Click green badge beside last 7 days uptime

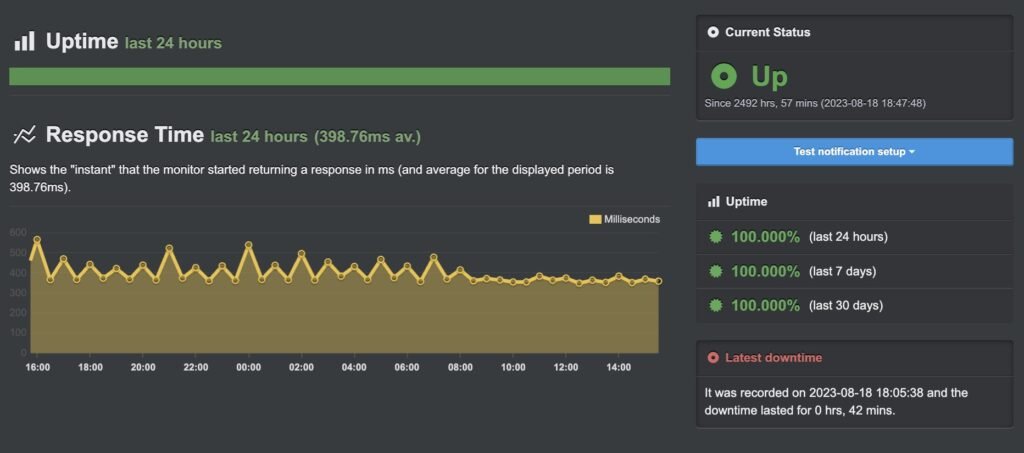coord(716,271)
